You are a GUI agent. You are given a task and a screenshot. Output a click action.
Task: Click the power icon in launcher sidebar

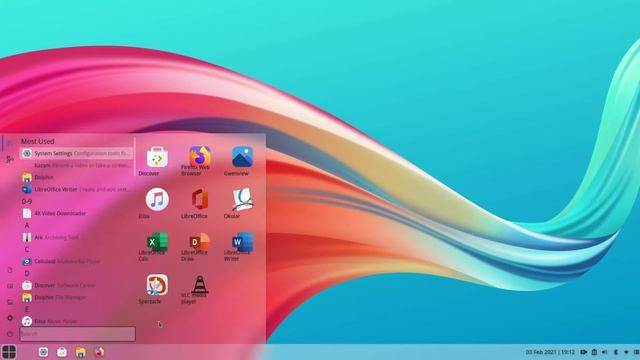10,334
